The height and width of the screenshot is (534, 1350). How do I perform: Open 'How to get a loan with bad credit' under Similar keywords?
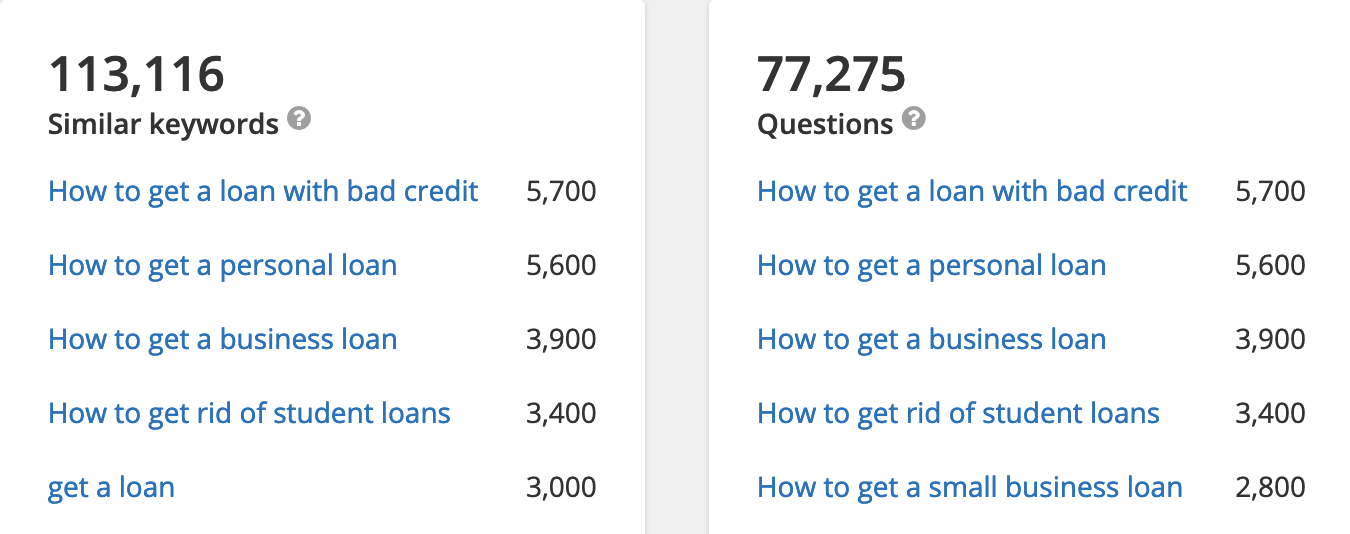[263, 191]
